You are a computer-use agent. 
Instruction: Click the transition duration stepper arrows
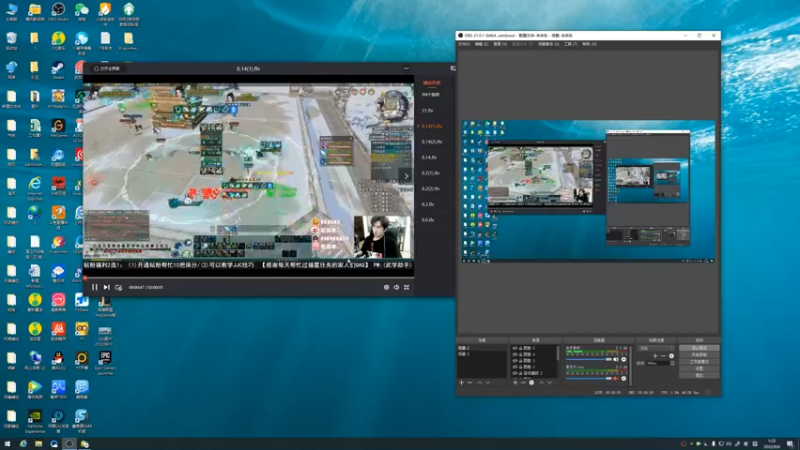(x=672, y=363)
